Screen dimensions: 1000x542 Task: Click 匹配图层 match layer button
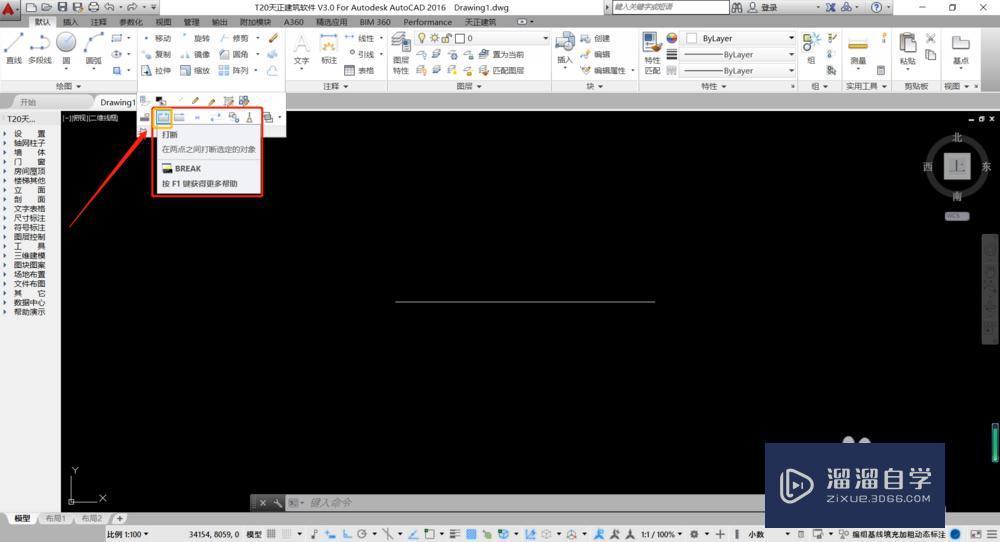501,70
